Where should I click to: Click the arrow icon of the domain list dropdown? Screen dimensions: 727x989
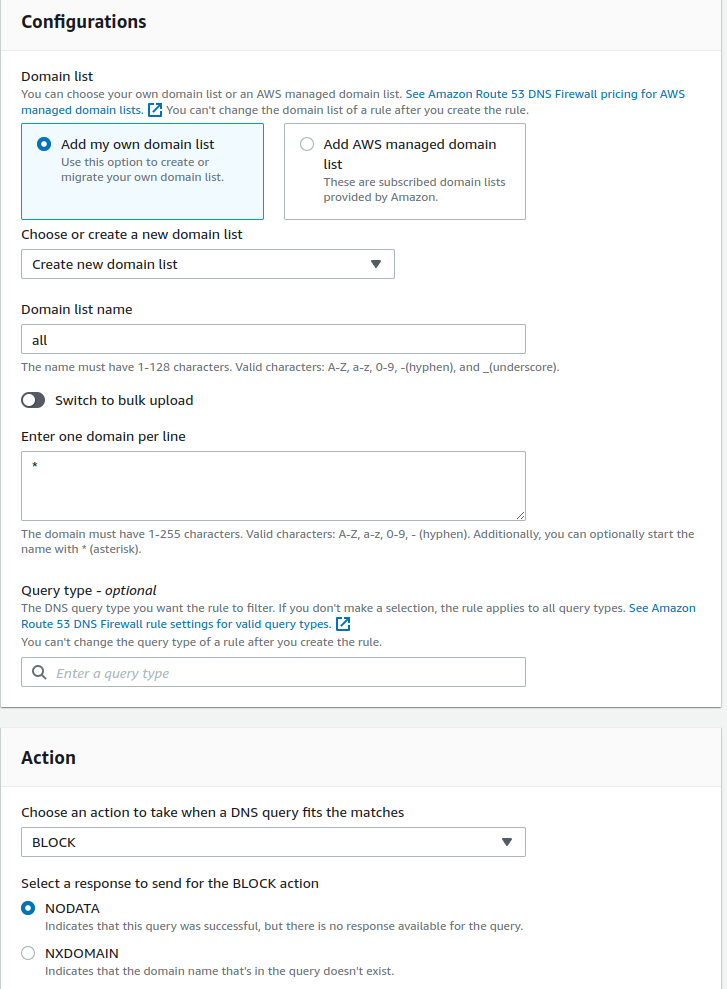(x=376, y=264)
